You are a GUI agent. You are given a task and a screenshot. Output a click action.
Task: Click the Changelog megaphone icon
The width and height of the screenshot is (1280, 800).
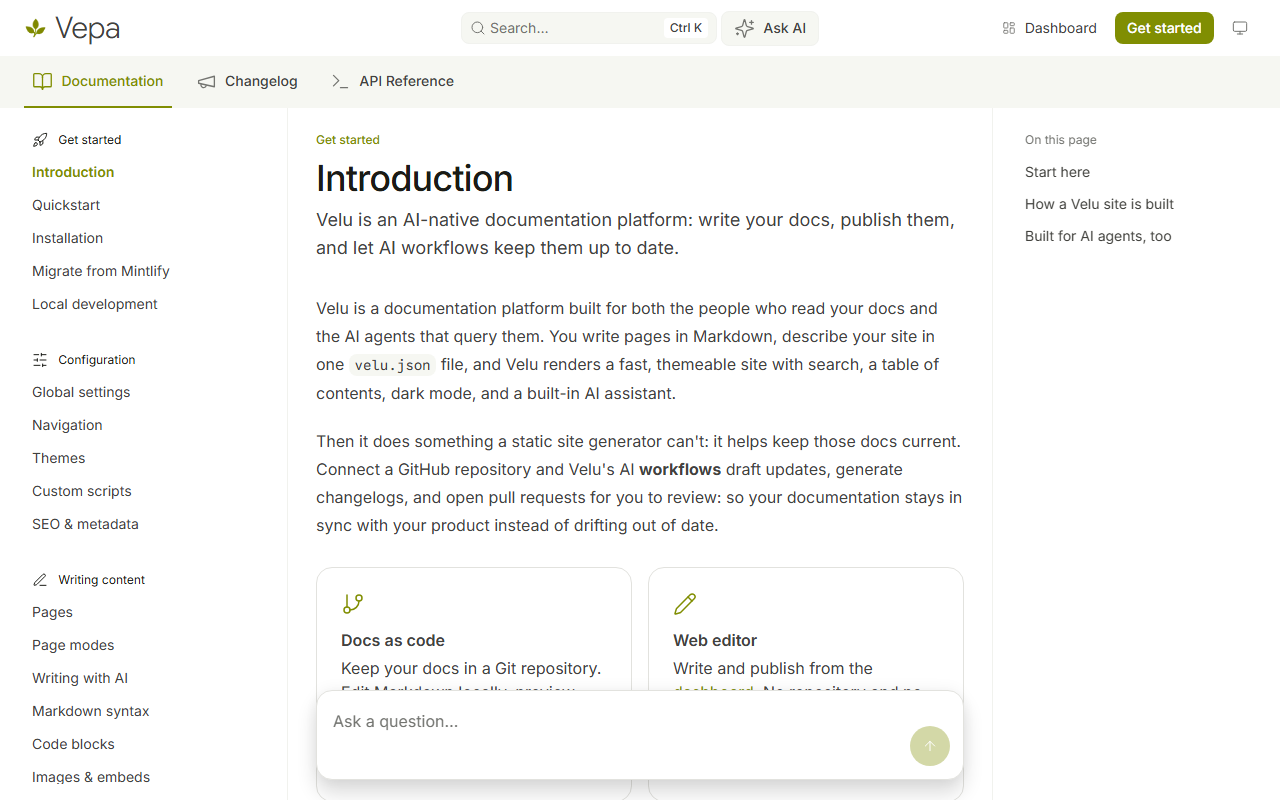207,81
